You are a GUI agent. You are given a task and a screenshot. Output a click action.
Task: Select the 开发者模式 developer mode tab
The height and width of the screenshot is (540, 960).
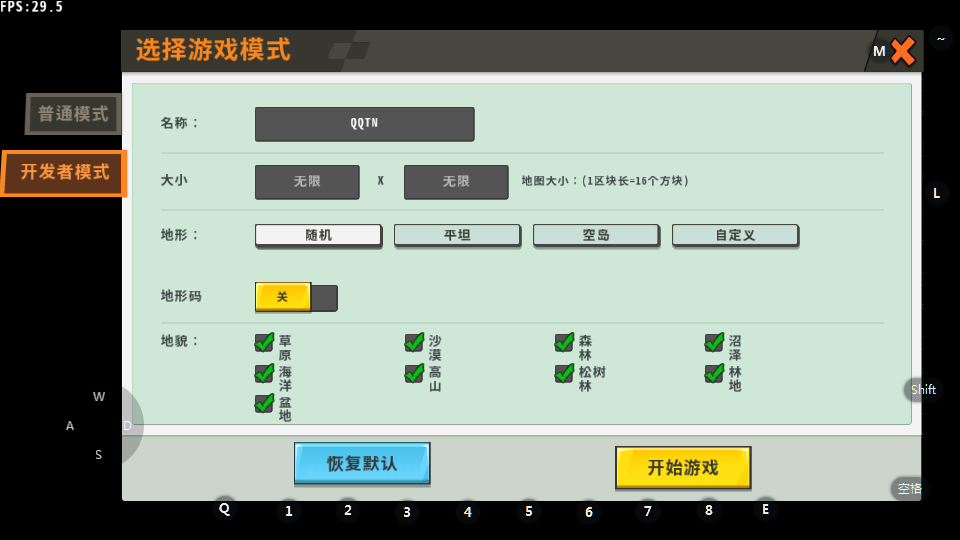click(x=64, y=173)
